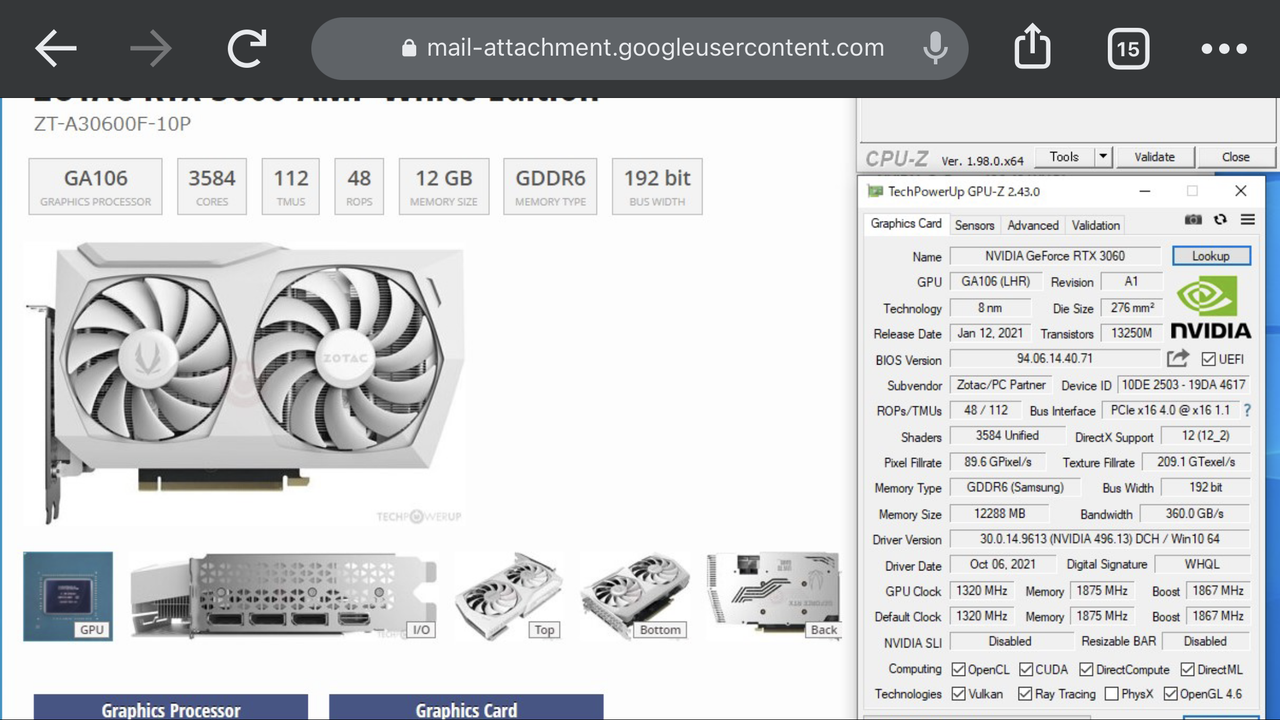
Task: Toggle the OpenCL checkbox
Action: [x=958, y=669]
